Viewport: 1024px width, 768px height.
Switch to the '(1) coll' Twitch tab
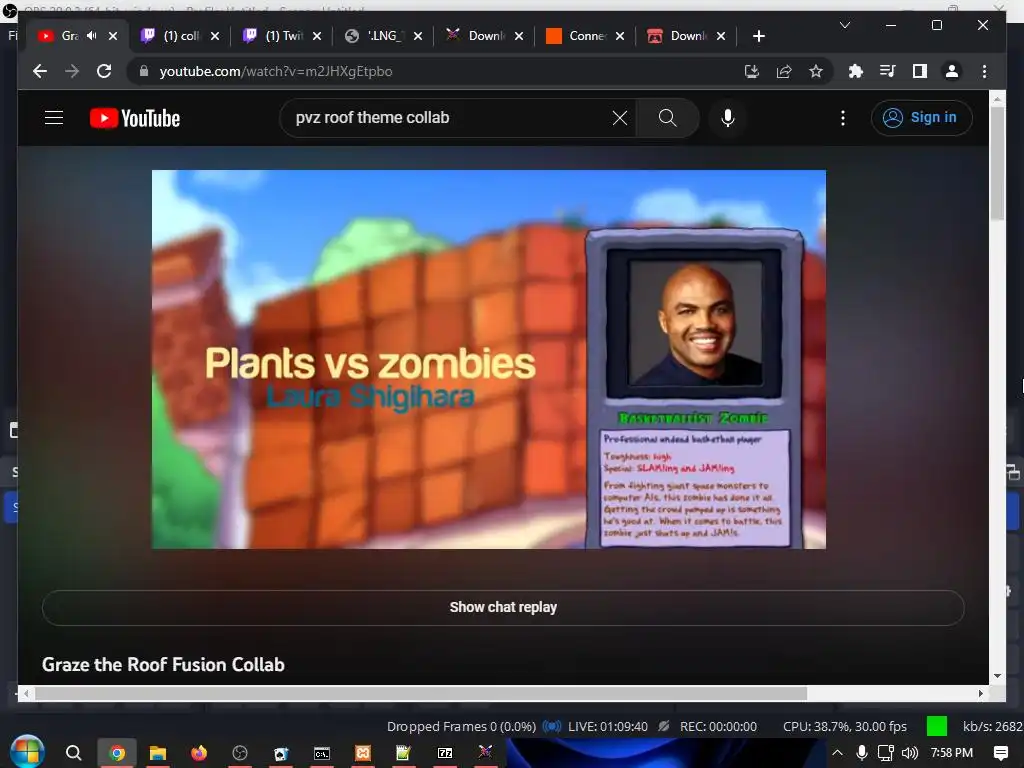coord(180,36)
